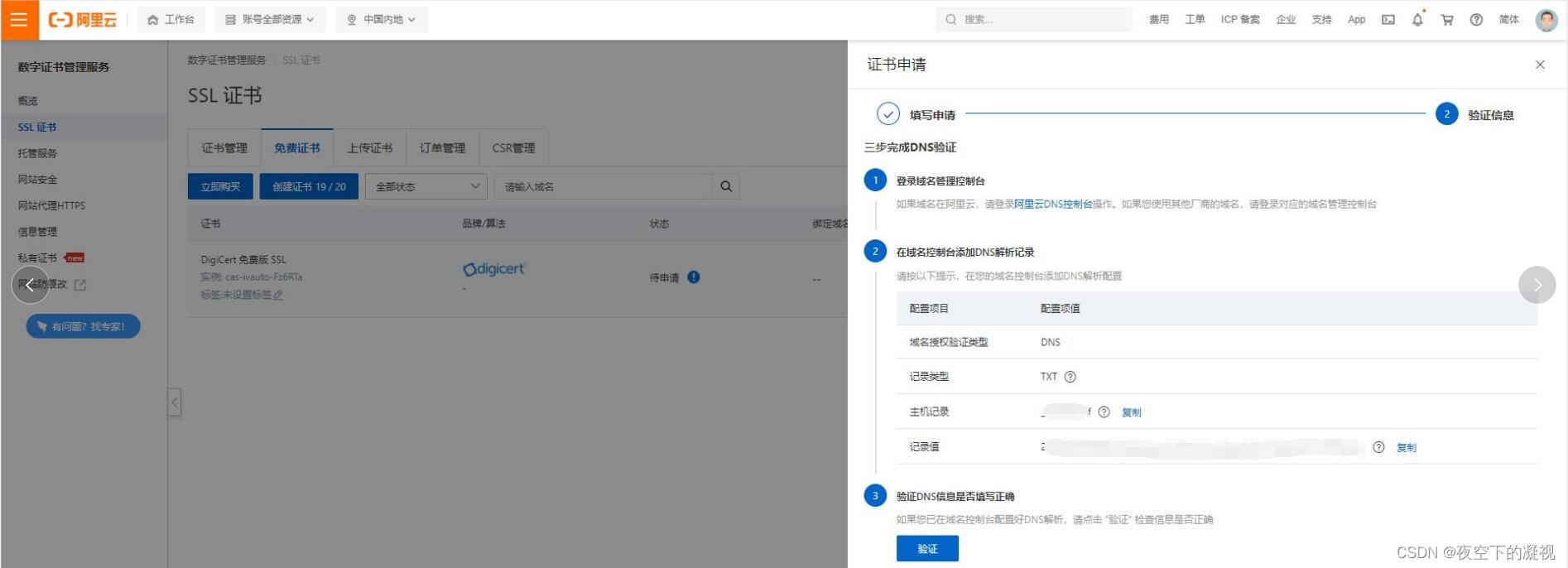Image resolution: width=1568 pixels, height=568 pixels.
Task: Open the notifications bell
Action: pyautogui.click(x=1417, y=19)
